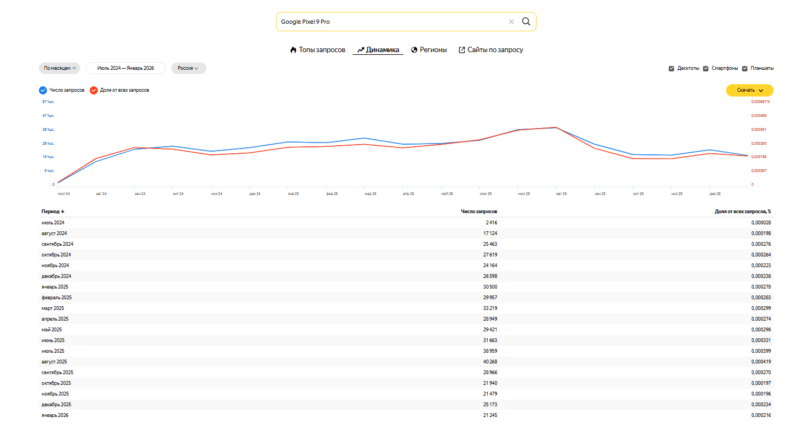
Task: Toggle the red Доля от всех запросов checkbox
Action: tap(94, 90)
